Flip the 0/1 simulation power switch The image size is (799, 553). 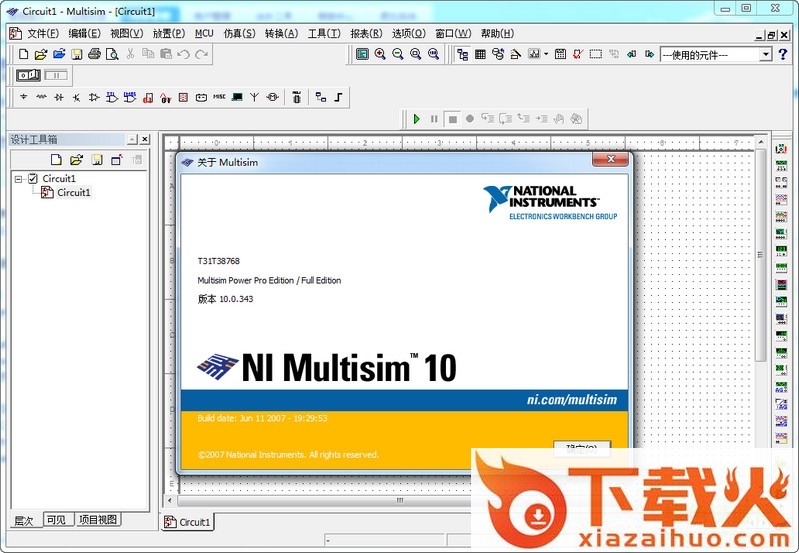coord(28,75)
